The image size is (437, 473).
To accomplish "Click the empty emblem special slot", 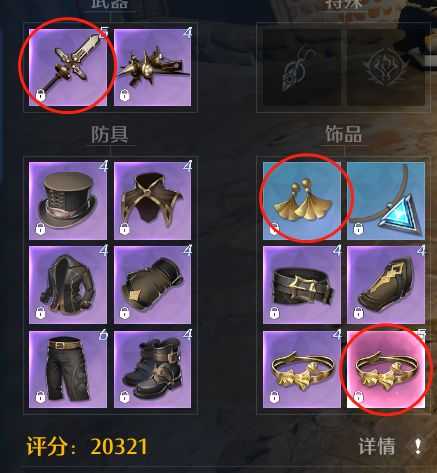I will point(386,67).
